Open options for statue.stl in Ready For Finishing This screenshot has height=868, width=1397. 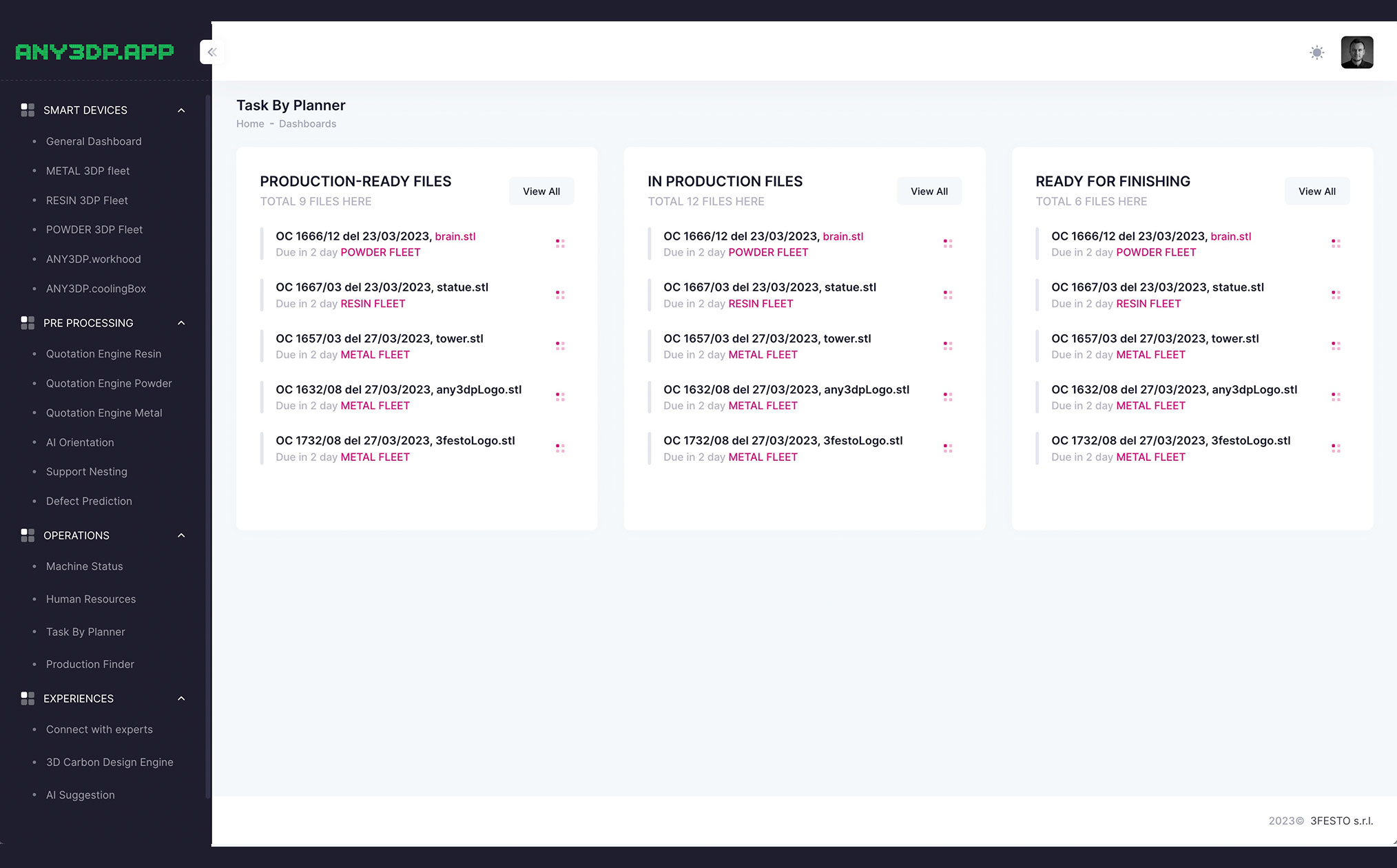pyautogui.click(x=1336, y=295)
